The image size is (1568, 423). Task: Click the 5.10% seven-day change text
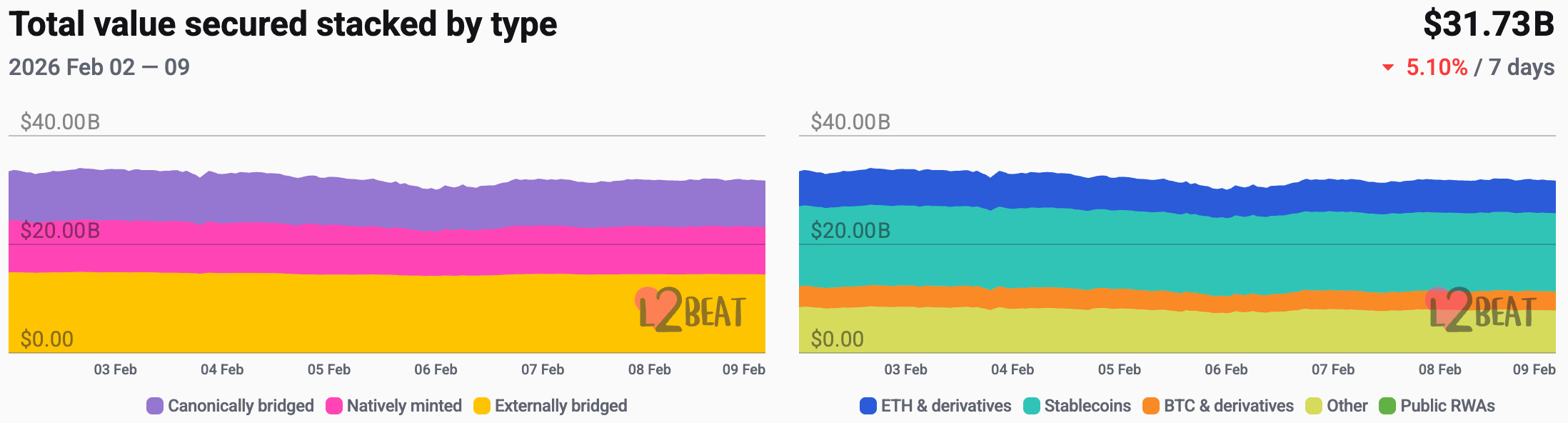pos(1437,67)
